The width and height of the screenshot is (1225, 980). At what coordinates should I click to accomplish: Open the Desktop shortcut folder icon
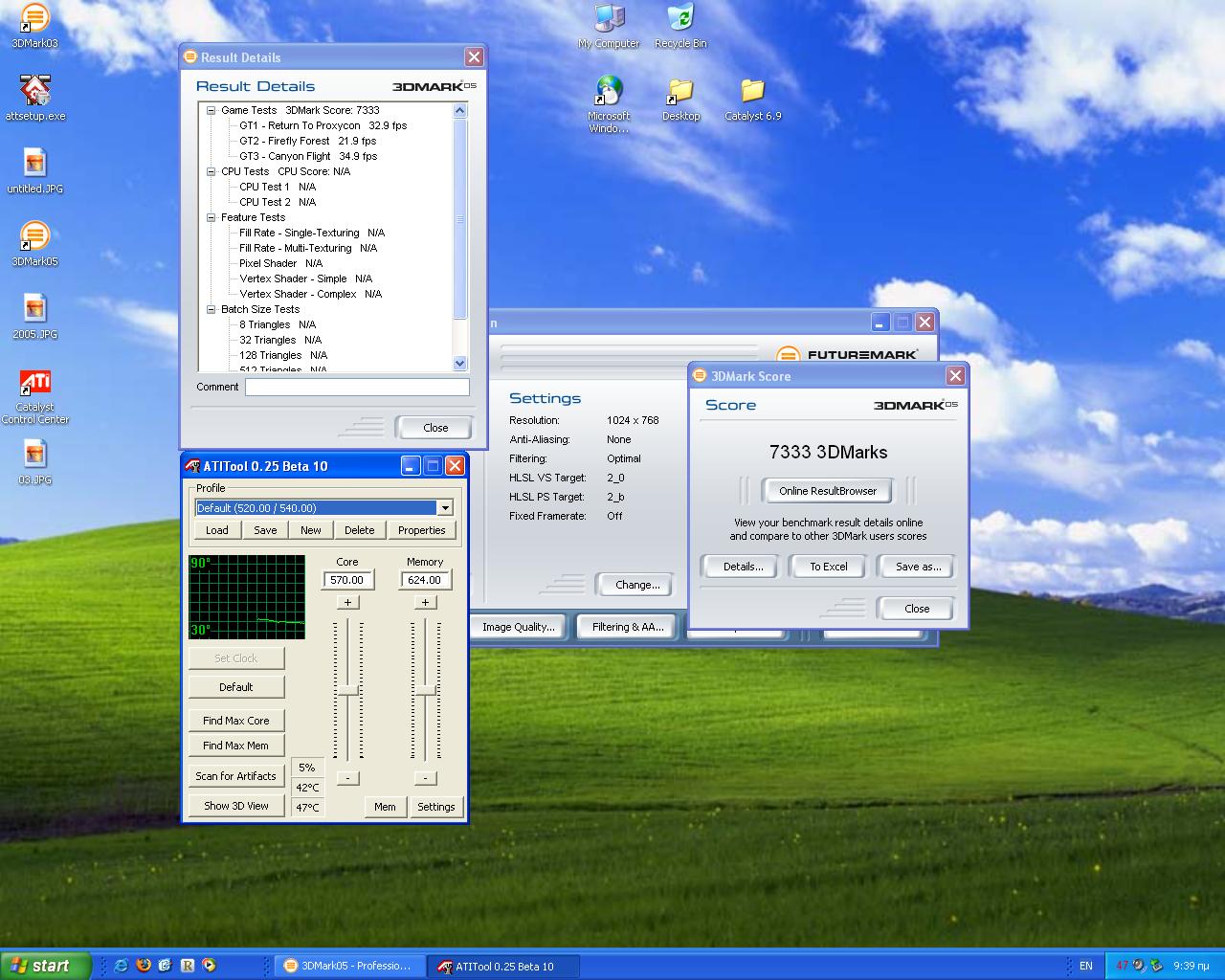click(x=680, y=99)
